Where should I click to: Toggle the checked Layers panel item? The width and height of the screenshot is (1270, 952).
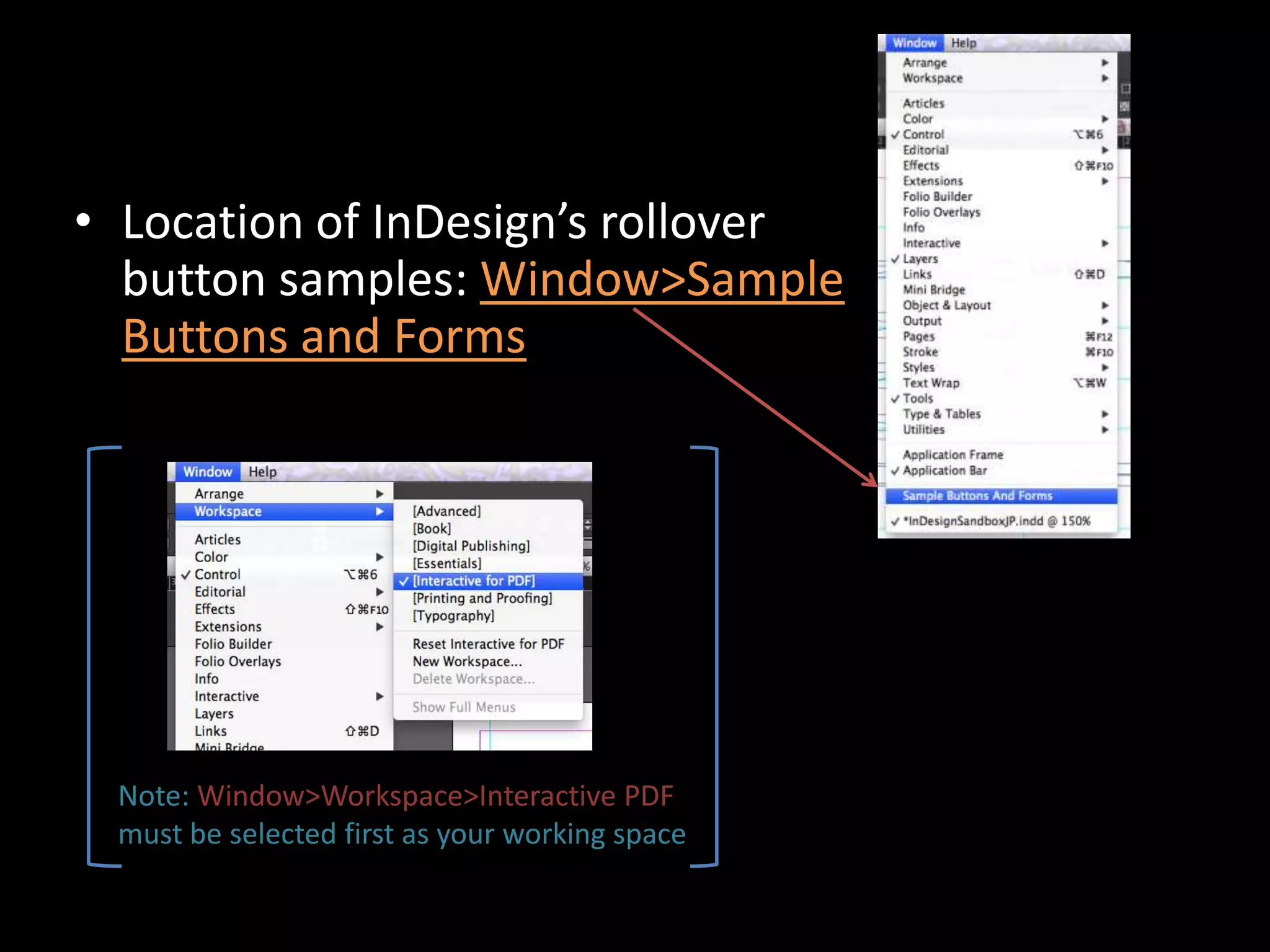coord(920,259)
